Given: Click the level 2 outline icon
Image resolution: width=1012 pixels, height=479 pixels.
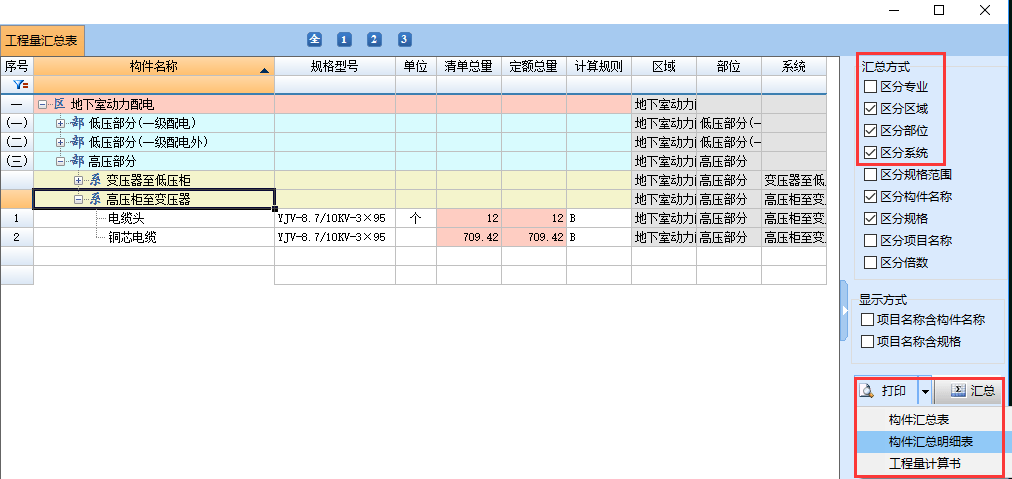Looking at the screenshot, I should point(374,39).
